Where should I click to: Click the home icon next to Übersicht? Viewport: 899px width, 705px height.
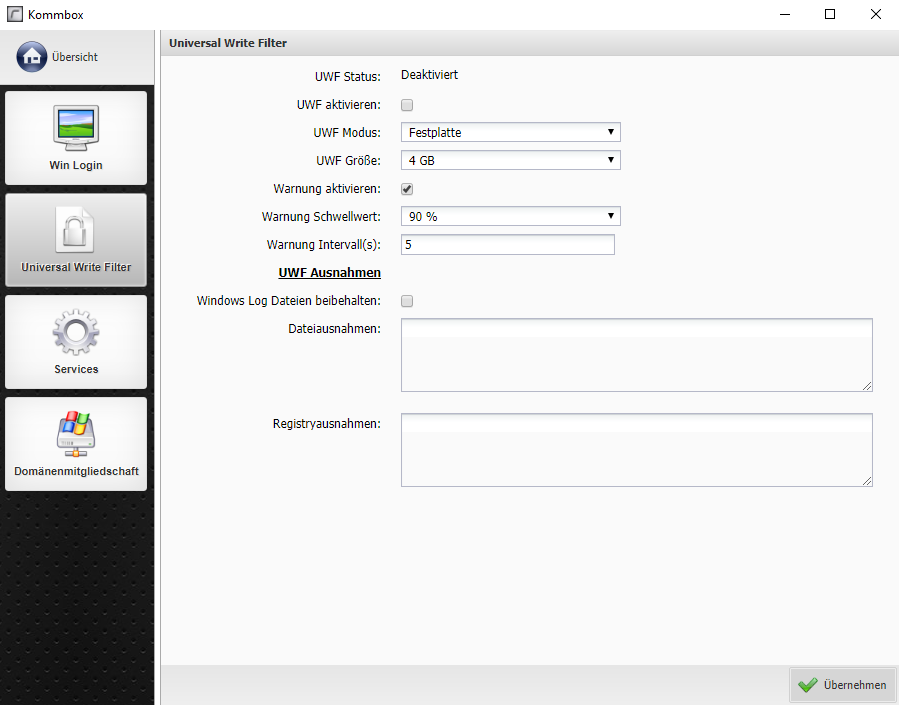click(x=32, y=57)
